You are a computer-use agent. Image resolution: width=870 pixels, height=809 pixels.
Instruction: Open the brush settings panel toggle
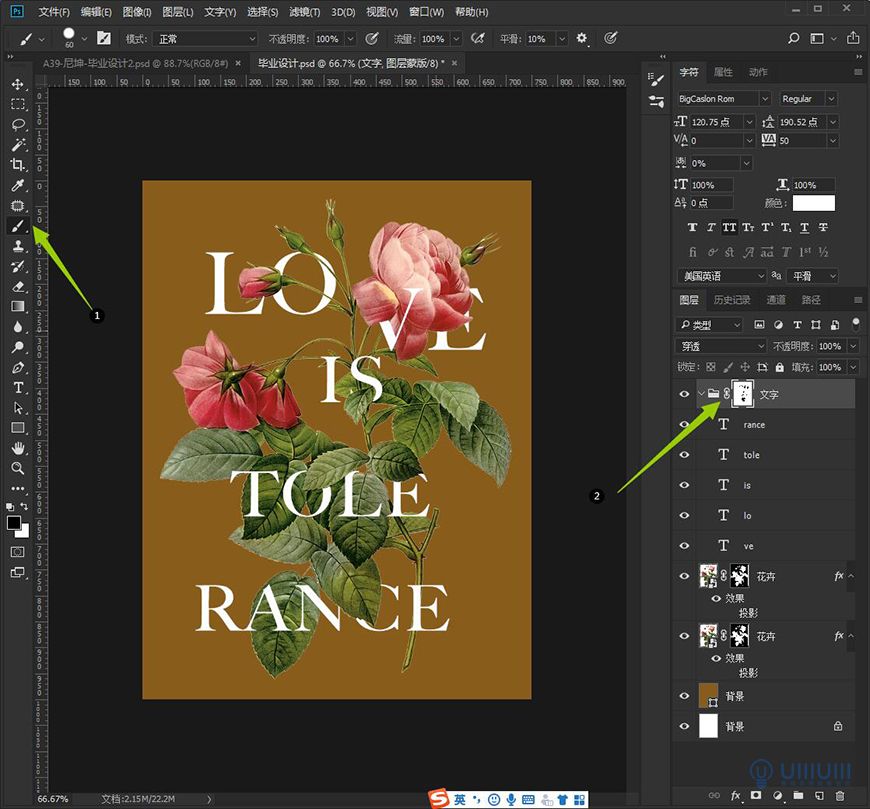104,38
